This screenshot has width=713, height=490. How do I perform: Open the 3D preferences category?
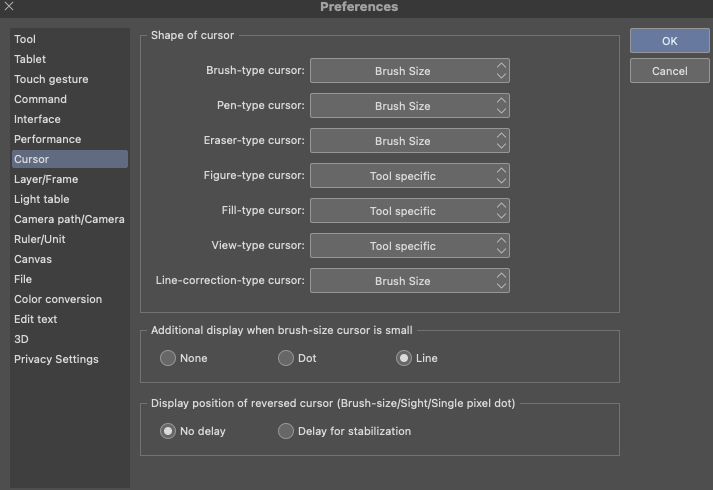[70, 339]
